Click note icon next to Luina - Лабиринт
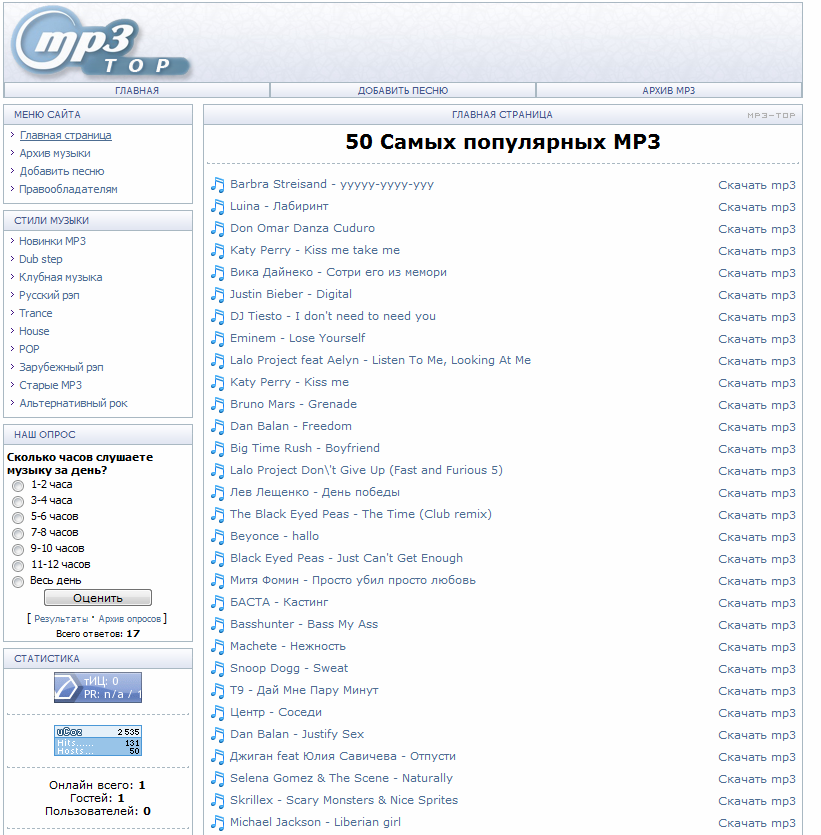 pos(217,207)
